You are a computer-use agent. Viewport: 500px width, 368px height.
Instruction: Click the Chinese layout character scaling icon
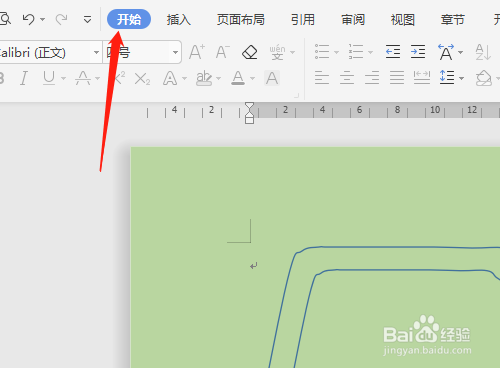446,52
